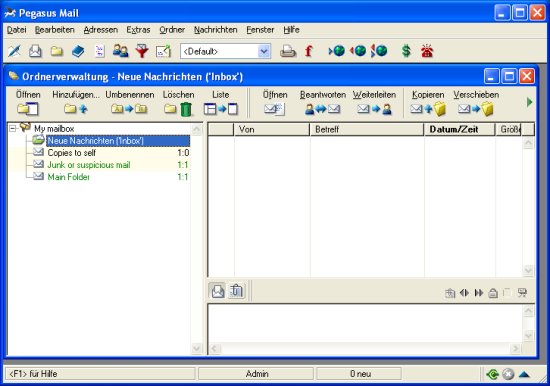The width and height of the screenshot is (550, 386).
Task: Open the Ordner menu
Action: (x=172, y=30)
